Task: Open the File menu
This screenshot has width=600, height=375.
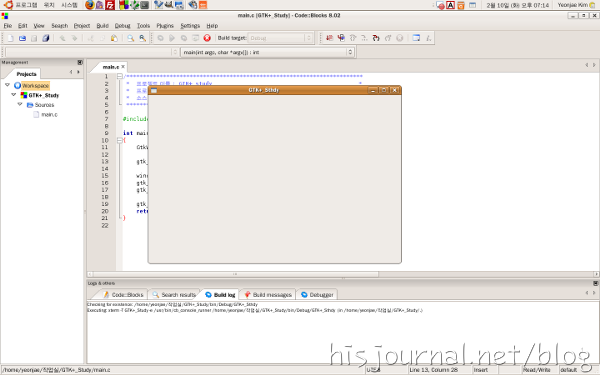Action: pyautogui.click(x=8, y=26)
